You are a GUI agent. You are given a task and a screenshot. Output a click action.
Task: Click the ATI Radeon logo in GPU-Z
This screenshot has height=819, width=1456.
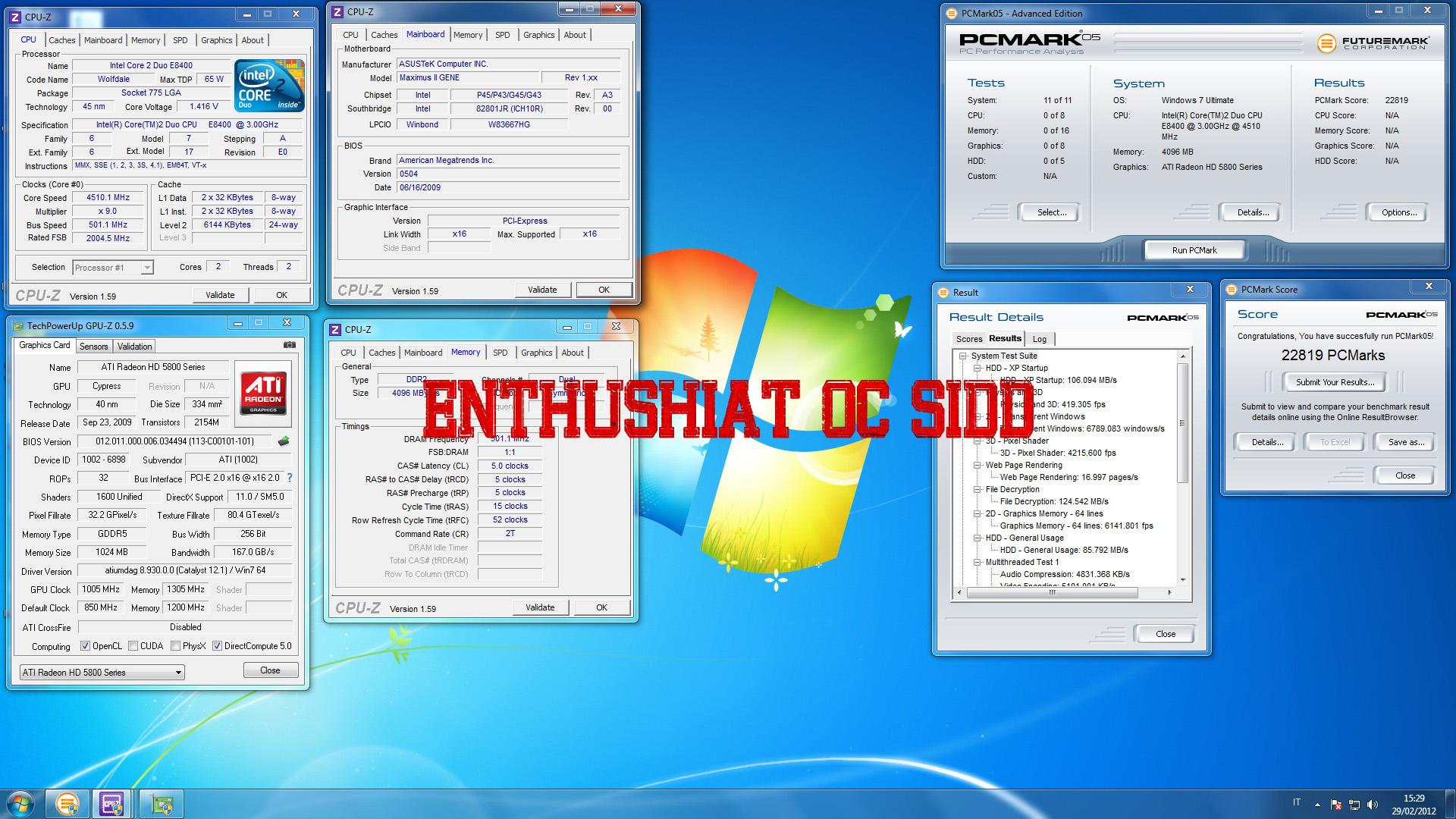pos(263,393)
